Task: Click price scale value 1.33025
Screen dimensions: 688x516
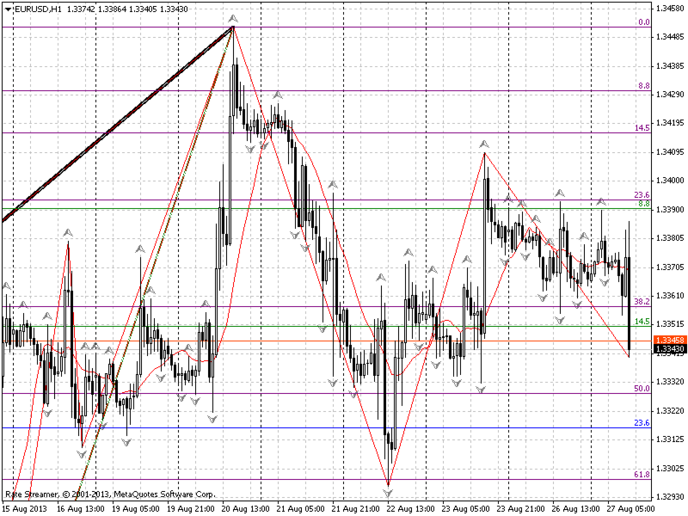Action: pyautogui.click(x=670, y=468)
